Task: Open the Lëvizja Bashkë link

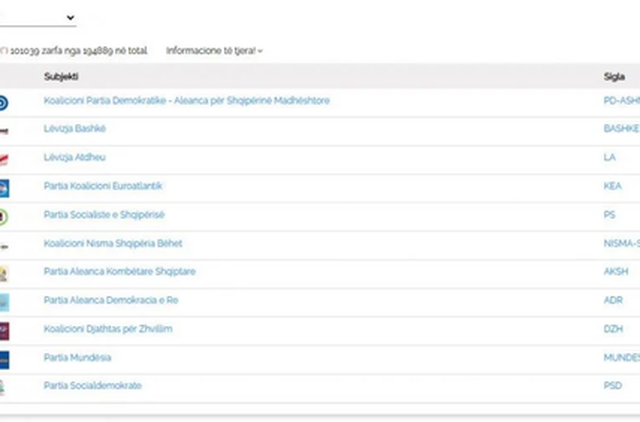Action: tap(75, 129)
